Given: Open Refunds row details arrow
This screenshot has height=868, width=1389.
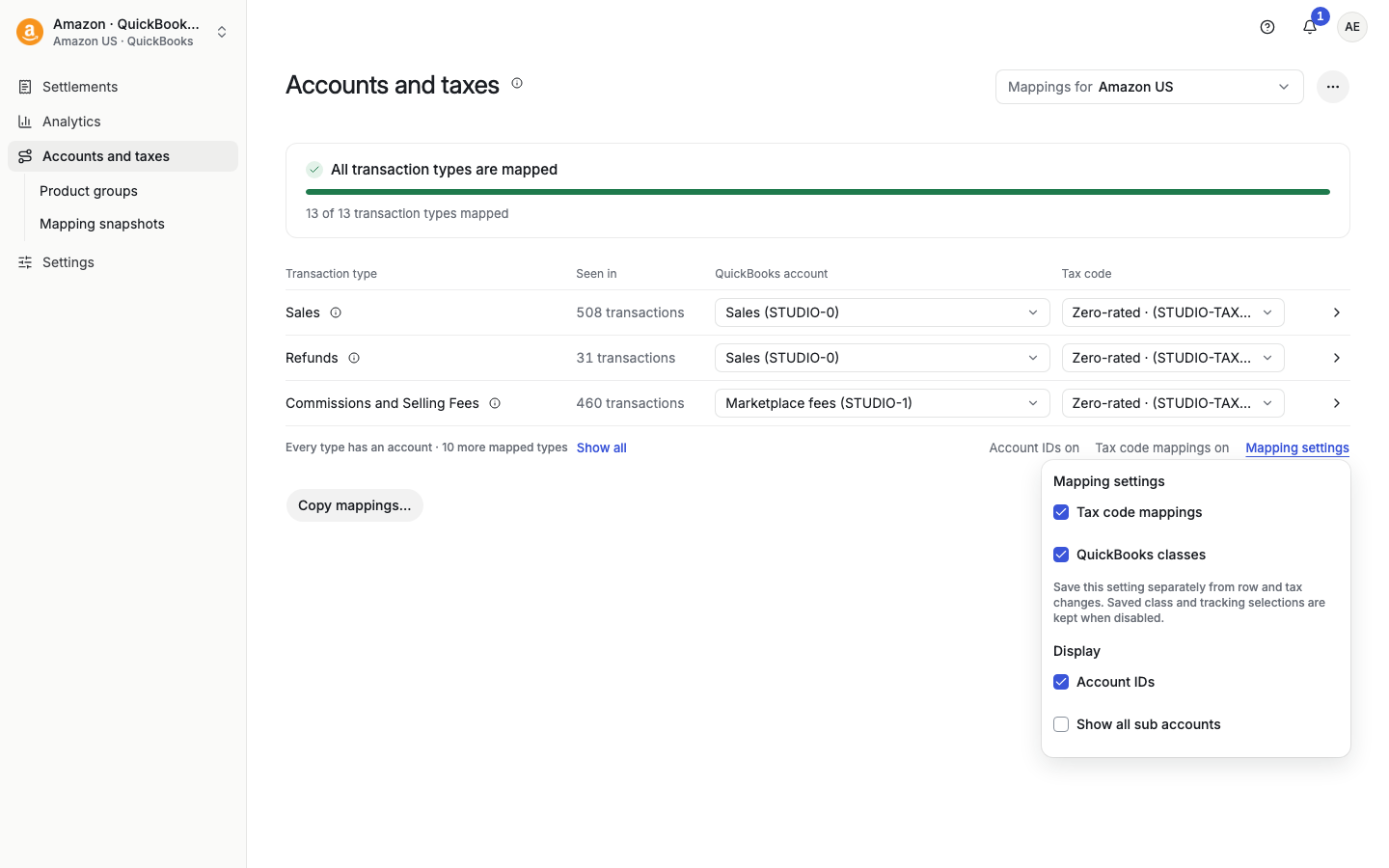Looking at the screenshot, I should click(1337, 358).
